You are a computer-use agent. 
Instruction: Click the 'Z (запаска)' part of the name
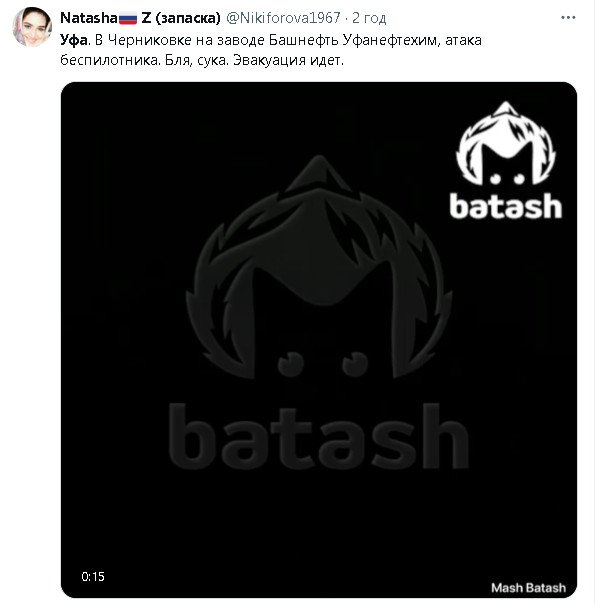[181, 18]
